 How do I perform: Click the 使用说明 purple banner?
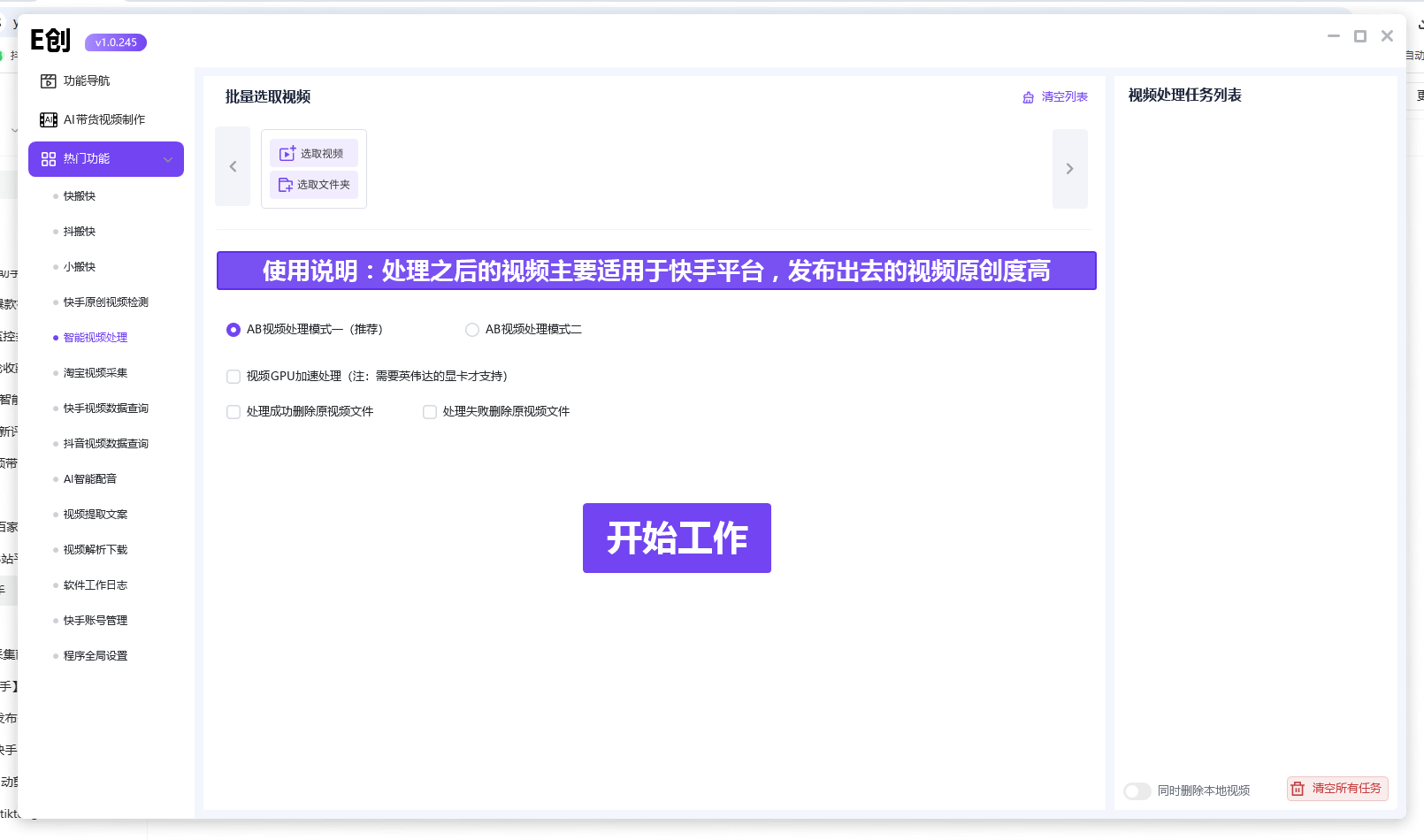tap(656, 271)
